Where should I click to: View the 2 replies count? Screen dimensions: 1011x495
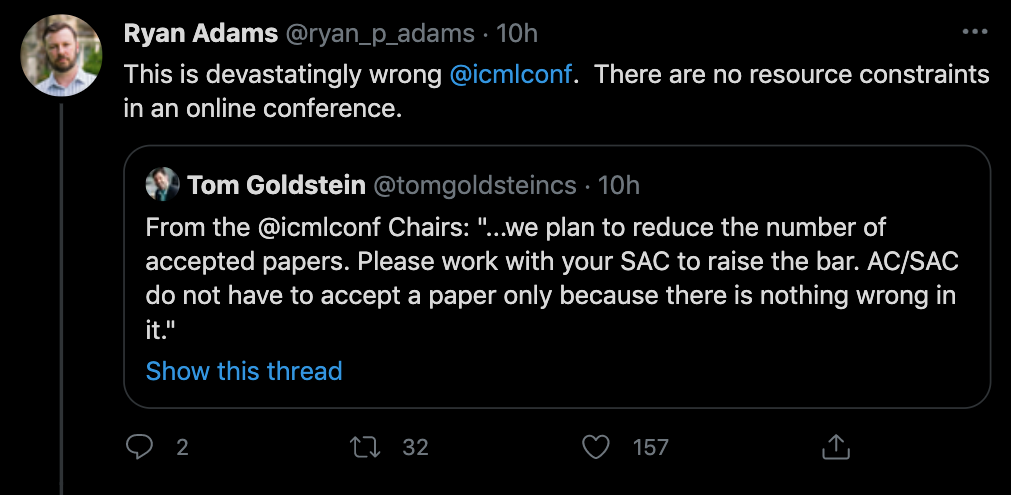click(182, 447)
